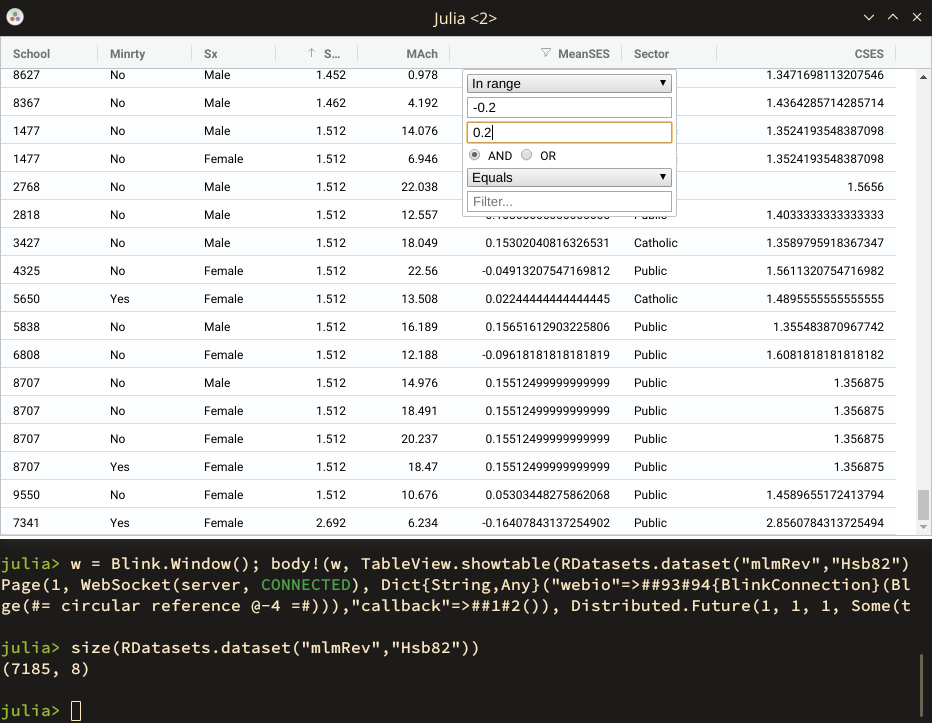Screen dimensions: 932x723
Task: Click MeanSES value -0.16407843137254902
Action: 546,523
